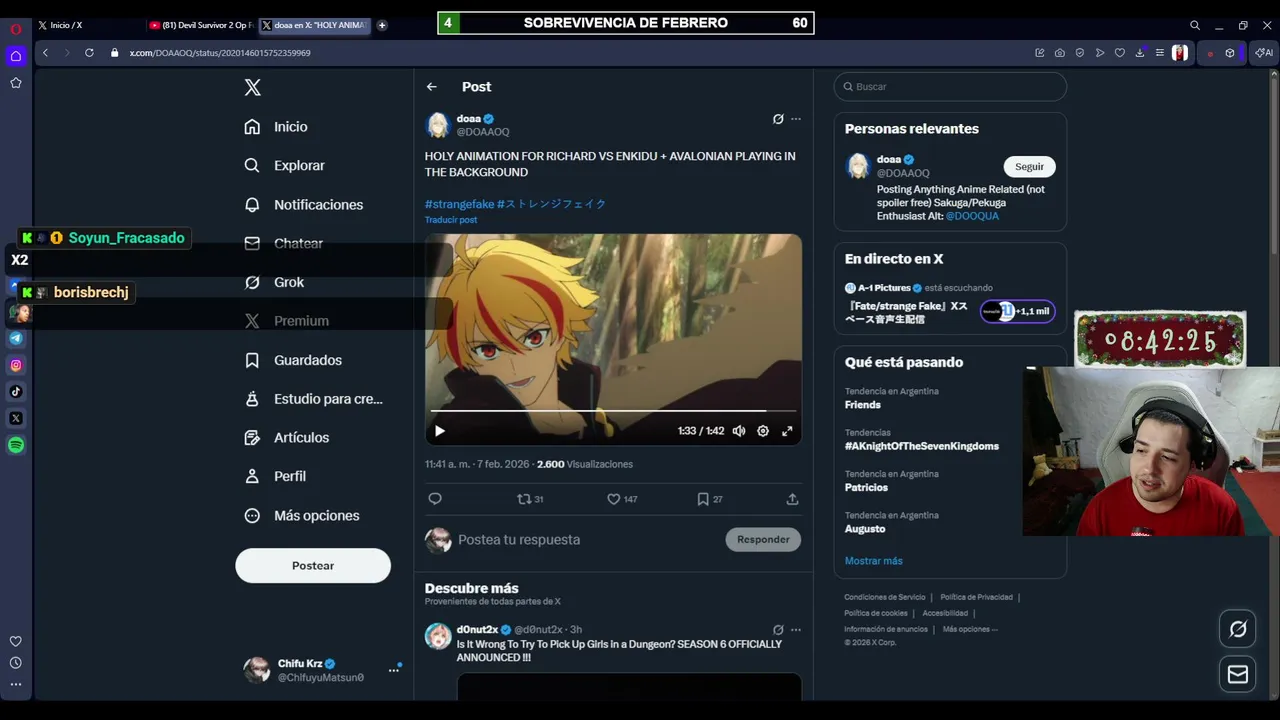Screen dimensions: 1280x720
Task: Seek on the video progress bar
Action: tap(613, 410)
